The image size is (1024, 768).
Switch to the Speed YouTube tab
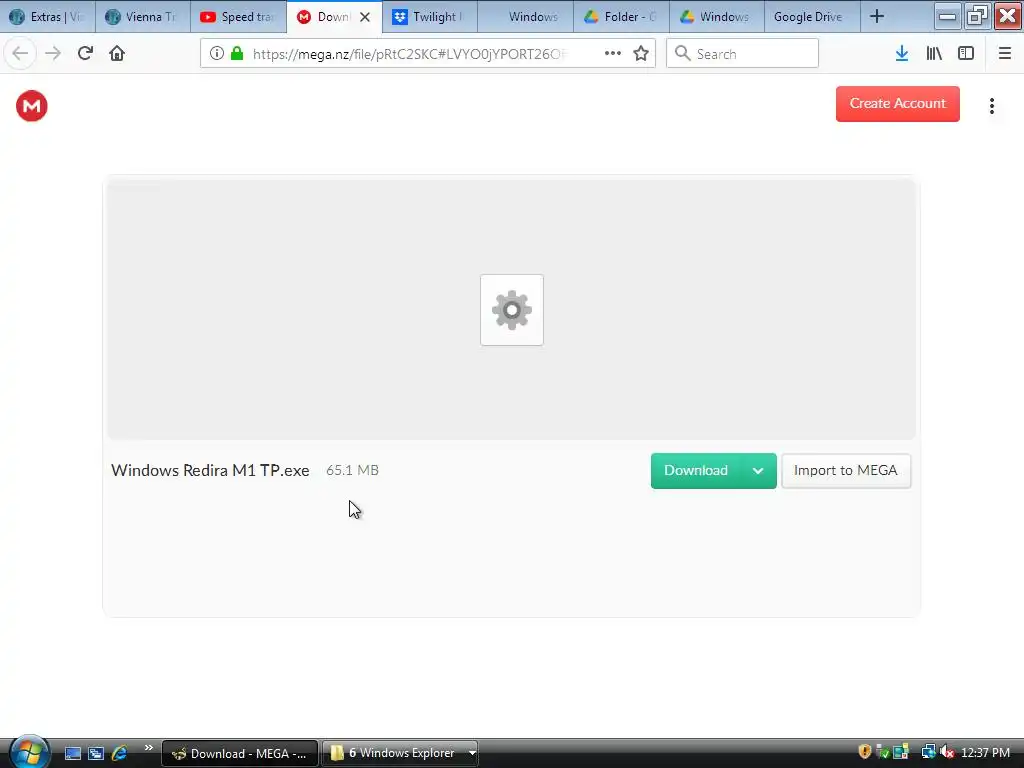click(x=238, y=17)
